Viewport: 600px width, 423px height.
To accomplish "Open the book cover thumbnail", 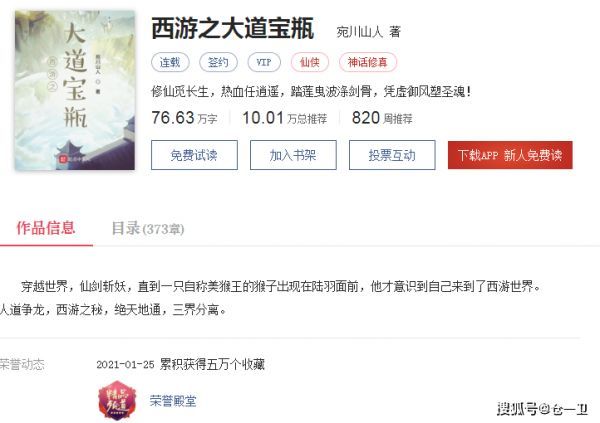I will [x=75, y=90].
